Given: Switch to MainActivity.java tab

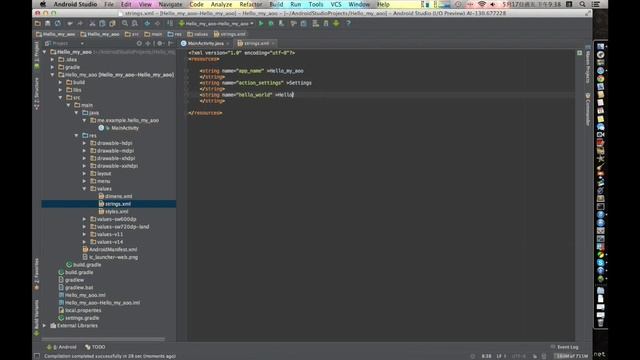Looking at the screenshot, I should 205,43.
